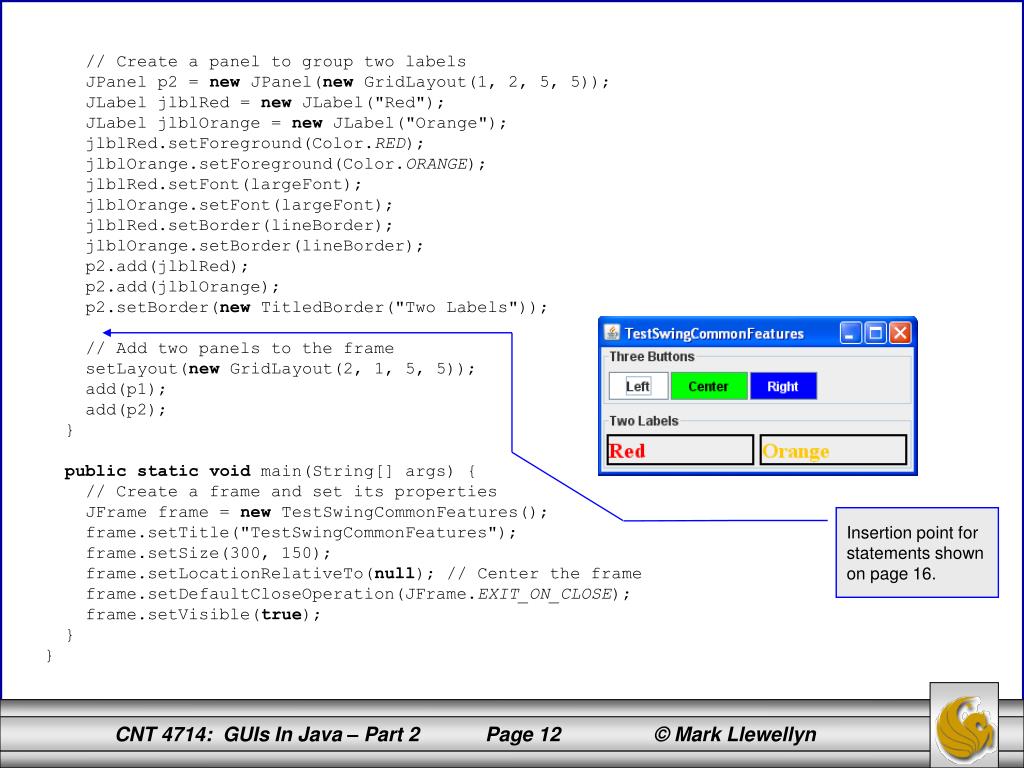Click the Orange label in Two Labels panel
The width and height of the screenshot is (1024, 768).
point(833,450)
